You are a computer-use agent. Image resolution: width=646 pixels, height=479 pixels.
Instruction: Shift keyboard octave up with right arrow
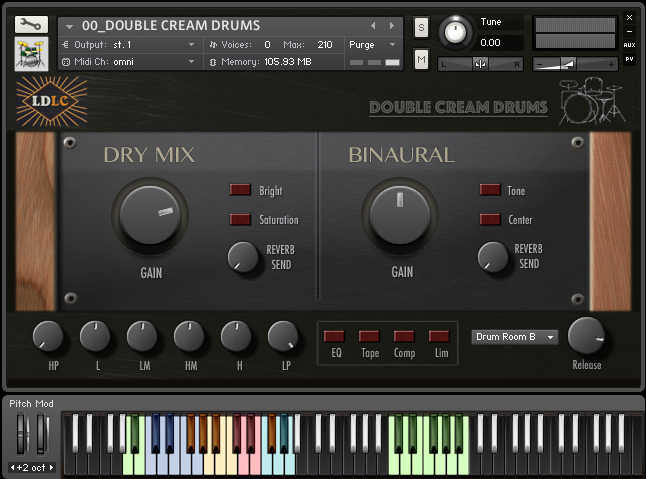pos(51,467)
